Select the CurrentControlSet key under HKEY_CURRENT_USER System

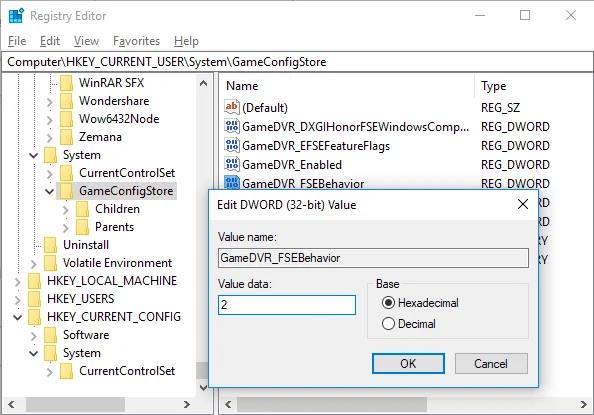click(127, 173)
